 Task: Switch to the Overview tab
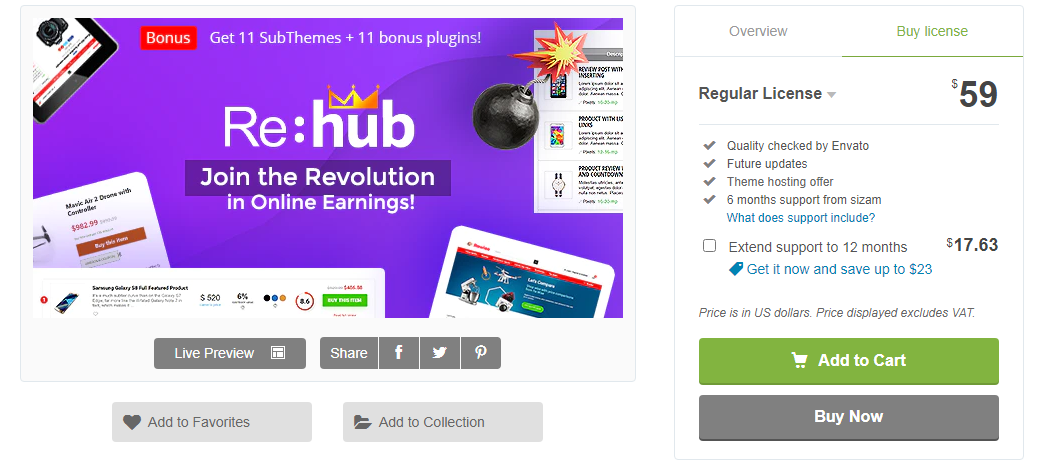point(758,31)
